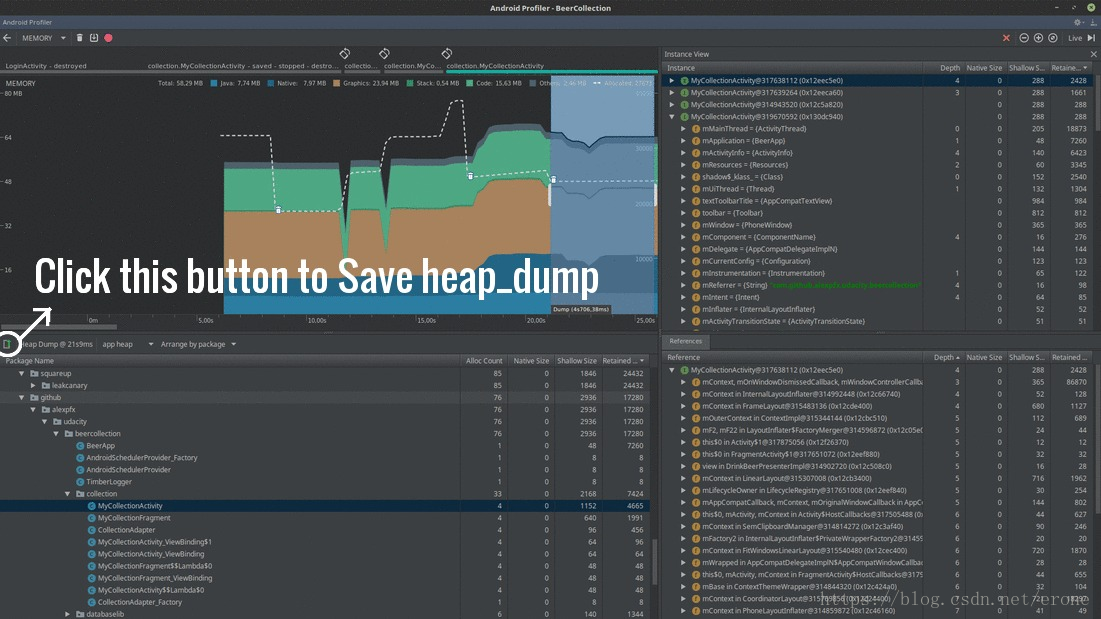Click the back arrow in profiler toolbar
Image resolution: width=1101 pixels, height=619 pixels.
pyautogui.click(x=8, y=38)
